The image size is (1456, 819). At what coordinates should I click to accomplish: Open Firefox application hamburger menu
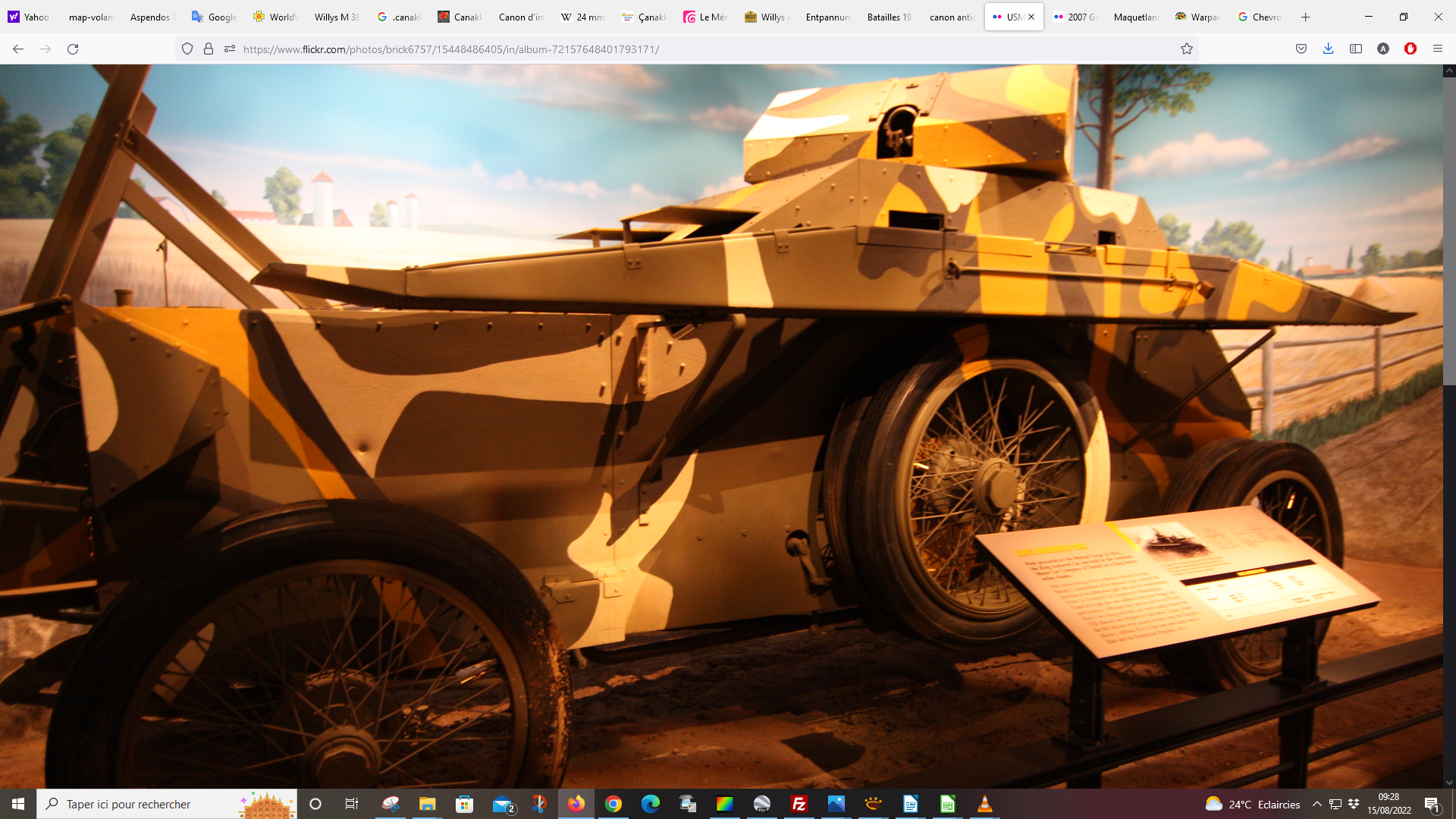(1438, 49)
